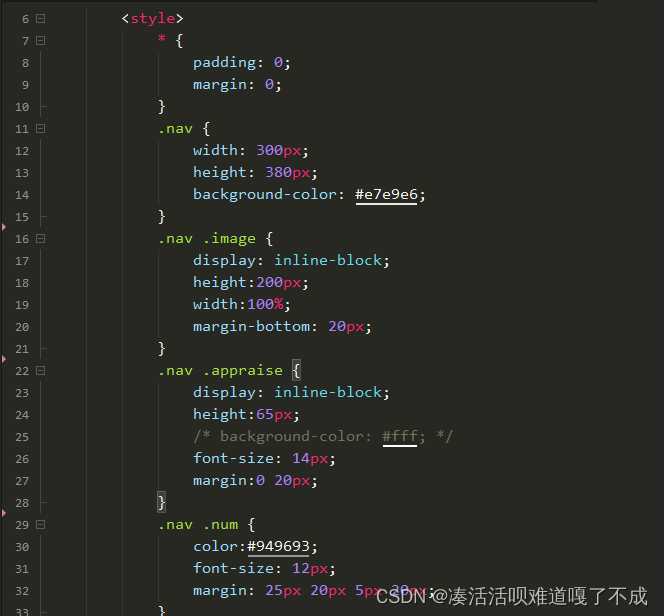Click the 'font-size' property on line 26
Image resolution: width=664 pixels, height=616 pixels.
pos(233,459)
